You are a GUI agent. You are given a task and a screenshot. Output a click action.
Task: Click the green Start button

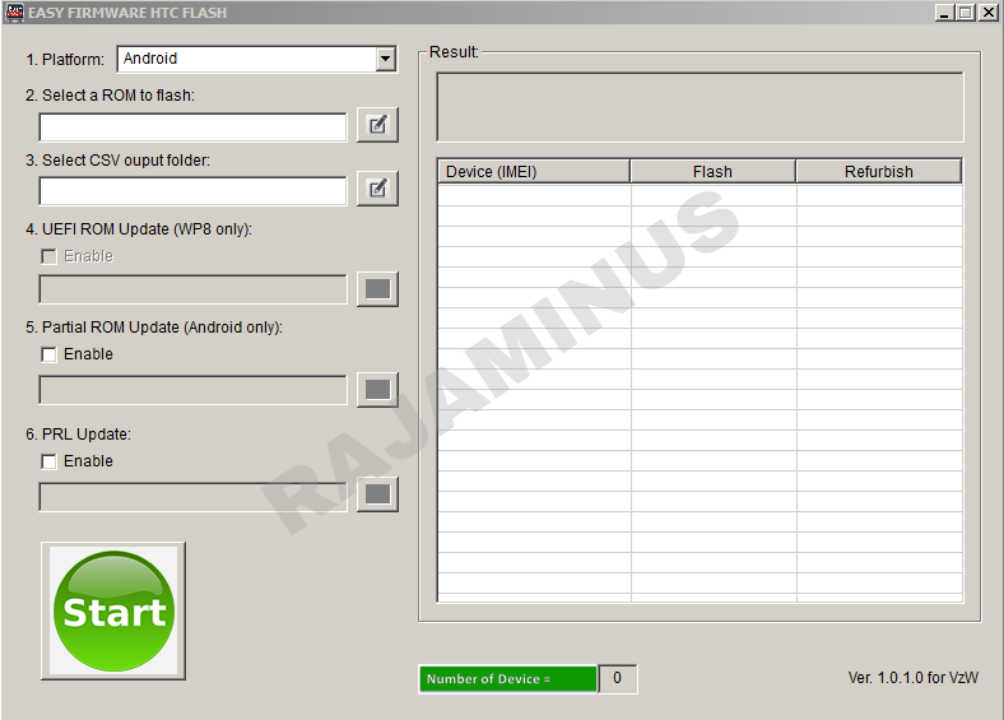point(114,611)
